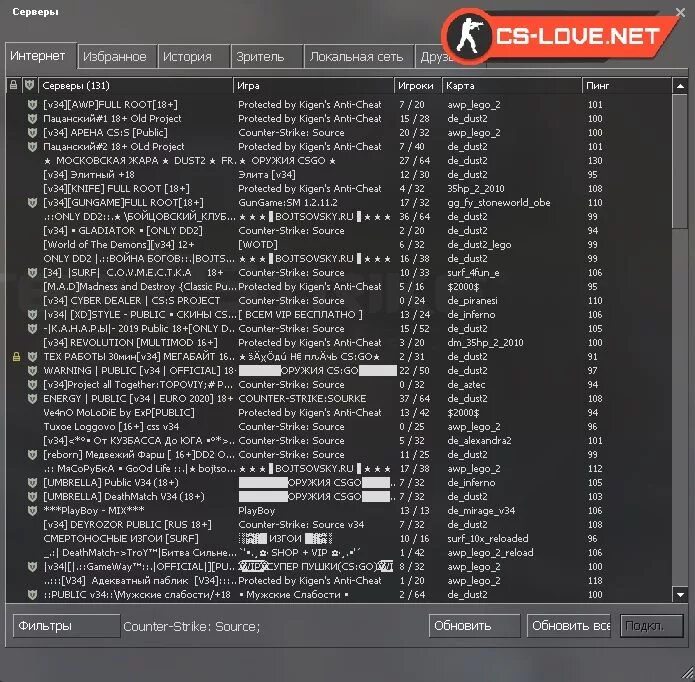Click shield icon beside [UMBRELLA] Public V34

32,483
